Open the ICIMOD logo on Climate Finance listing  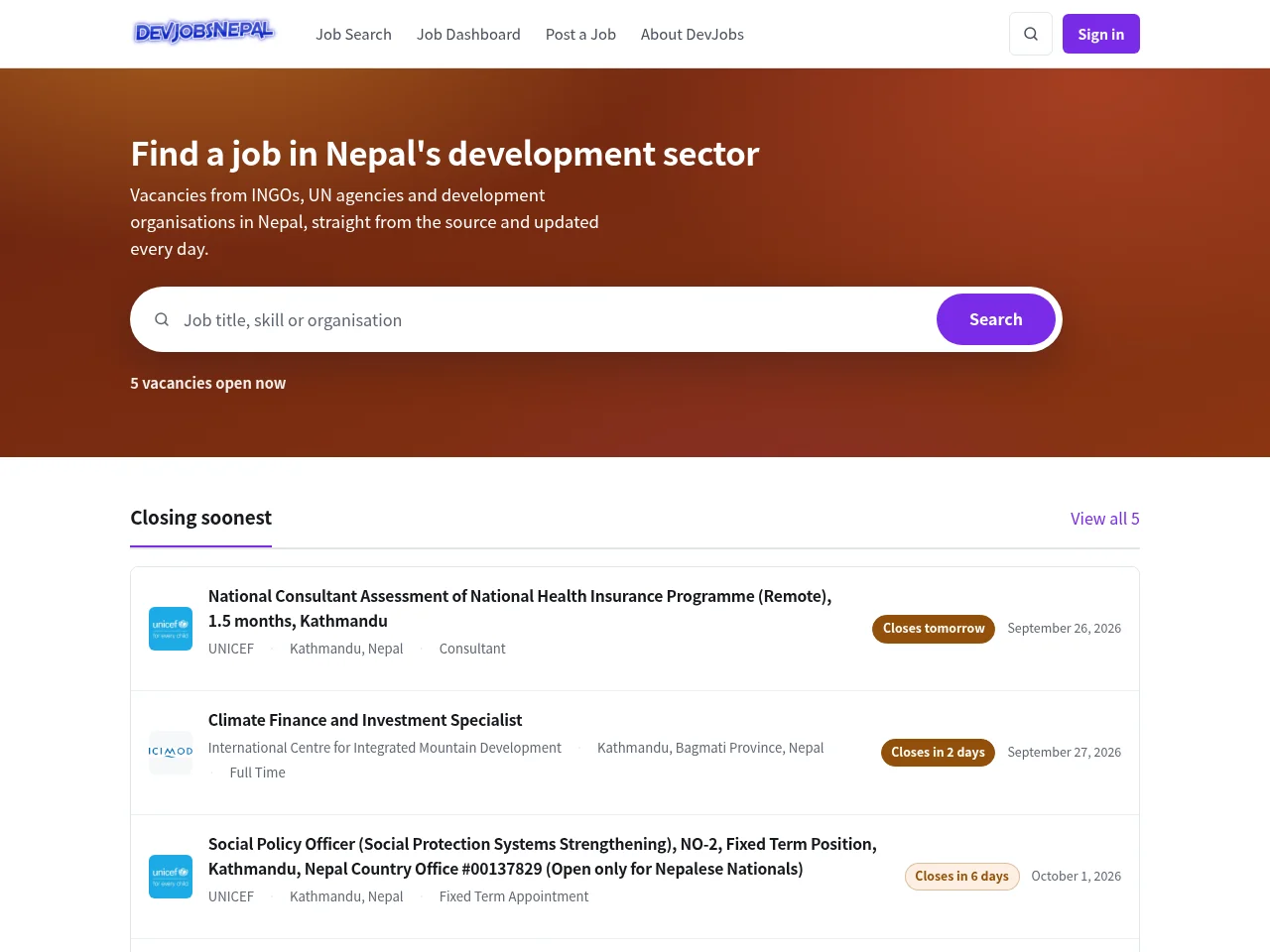coord(171,753)
